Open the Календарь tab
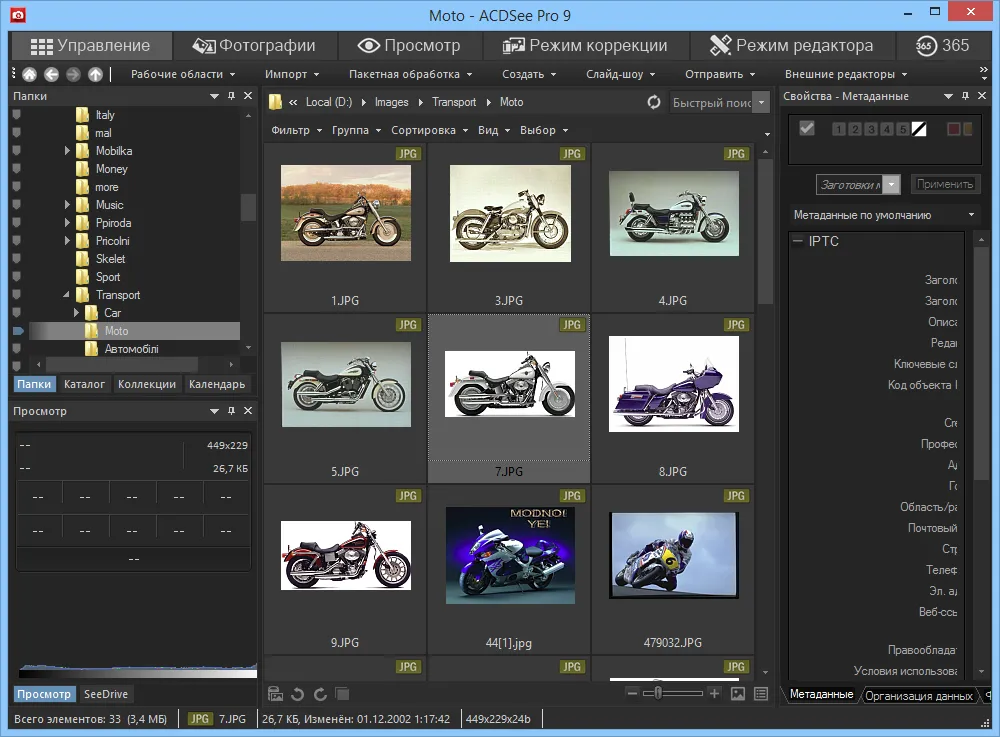 (217, 384)
